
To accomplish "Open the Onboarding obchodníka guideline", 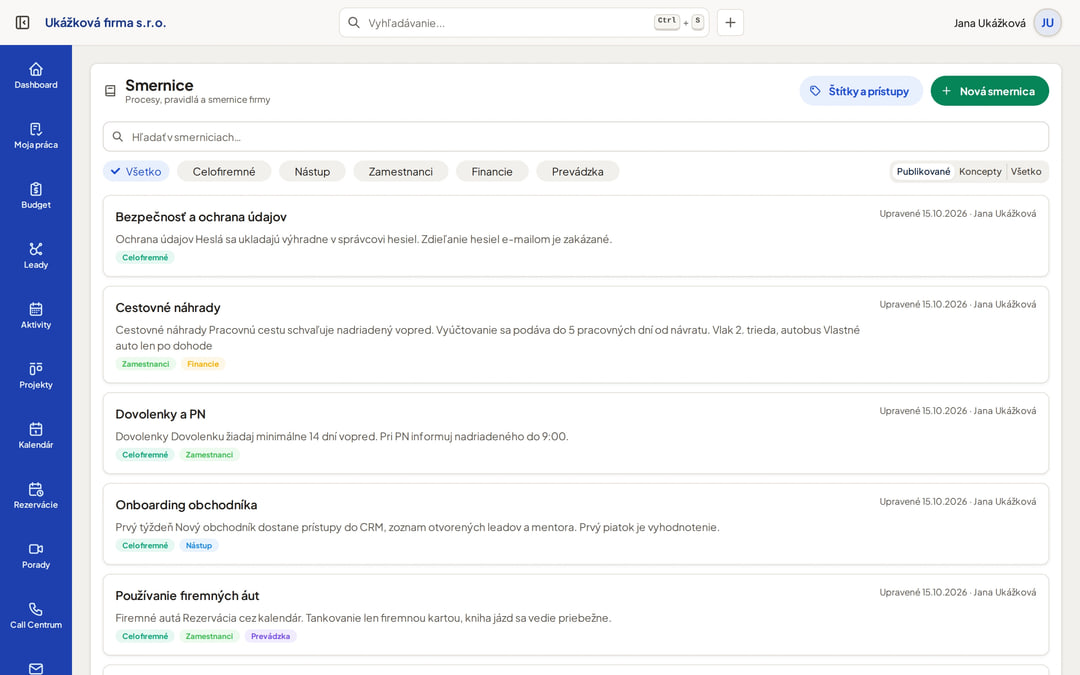I will tap(576, 524).
